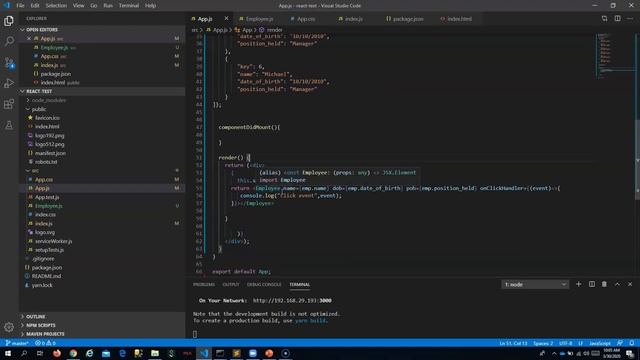The width and height of the screenshot is (640, 360).
Task: Open errors and warnings count in status bar
Action: pos(45,343)
